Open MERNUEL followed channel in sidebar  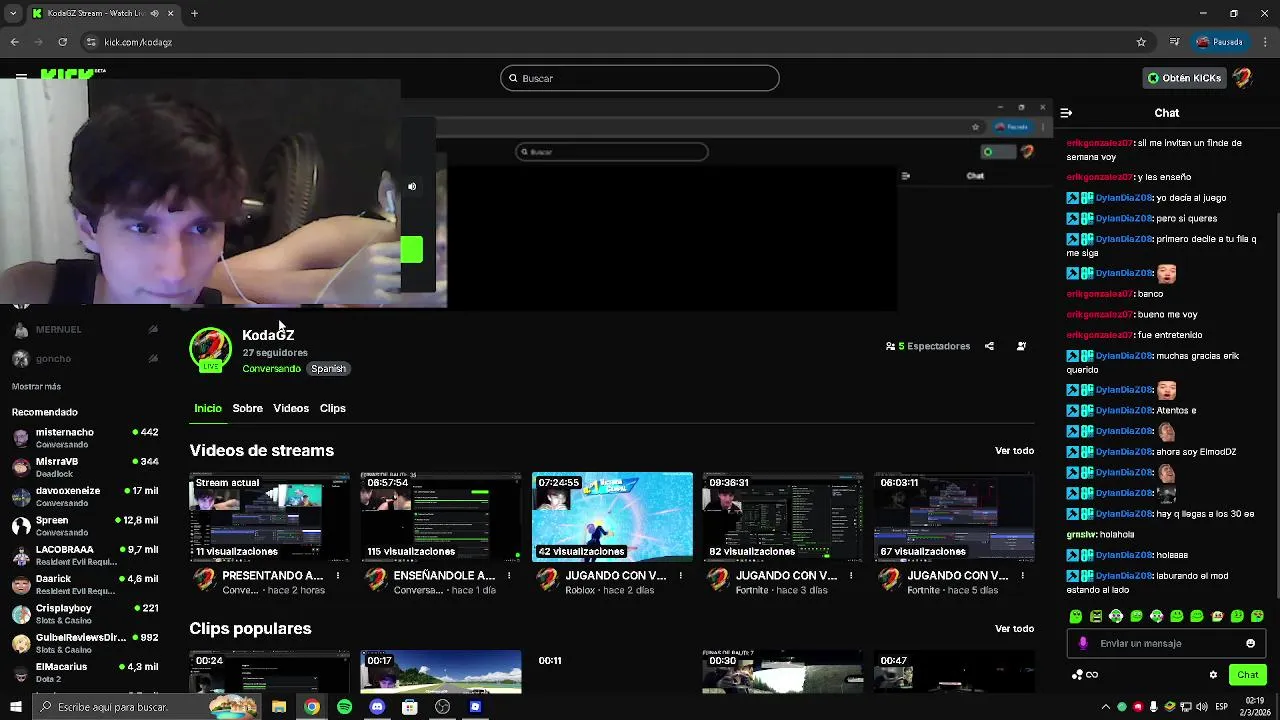coord(85,329)
